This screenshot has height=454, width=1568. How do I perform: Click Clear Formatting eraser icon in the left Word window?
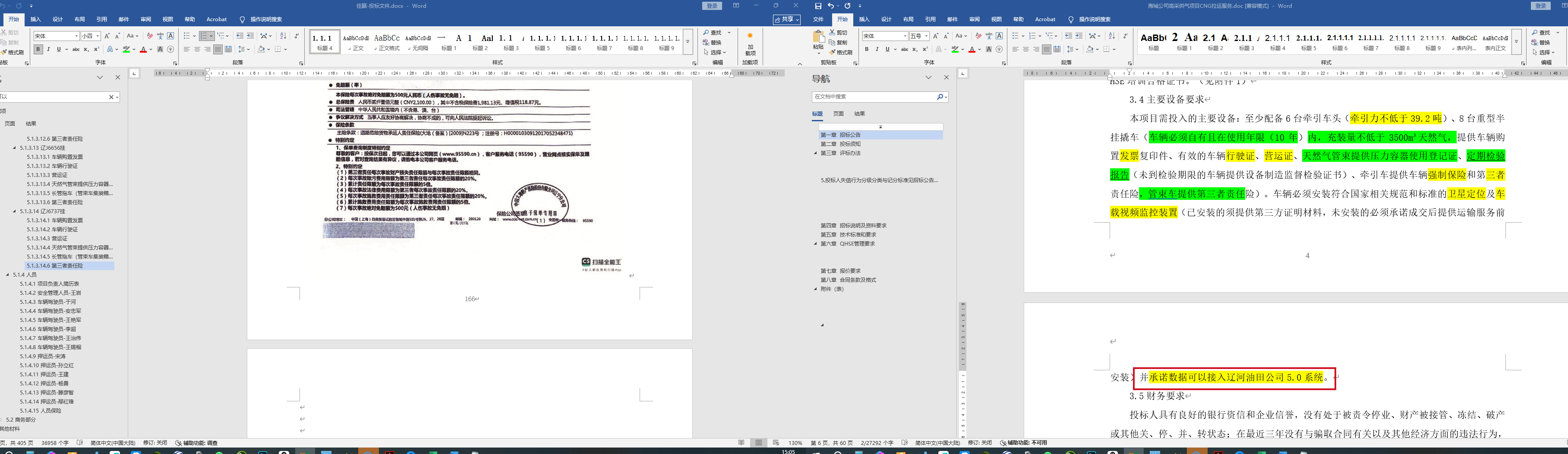150,36
